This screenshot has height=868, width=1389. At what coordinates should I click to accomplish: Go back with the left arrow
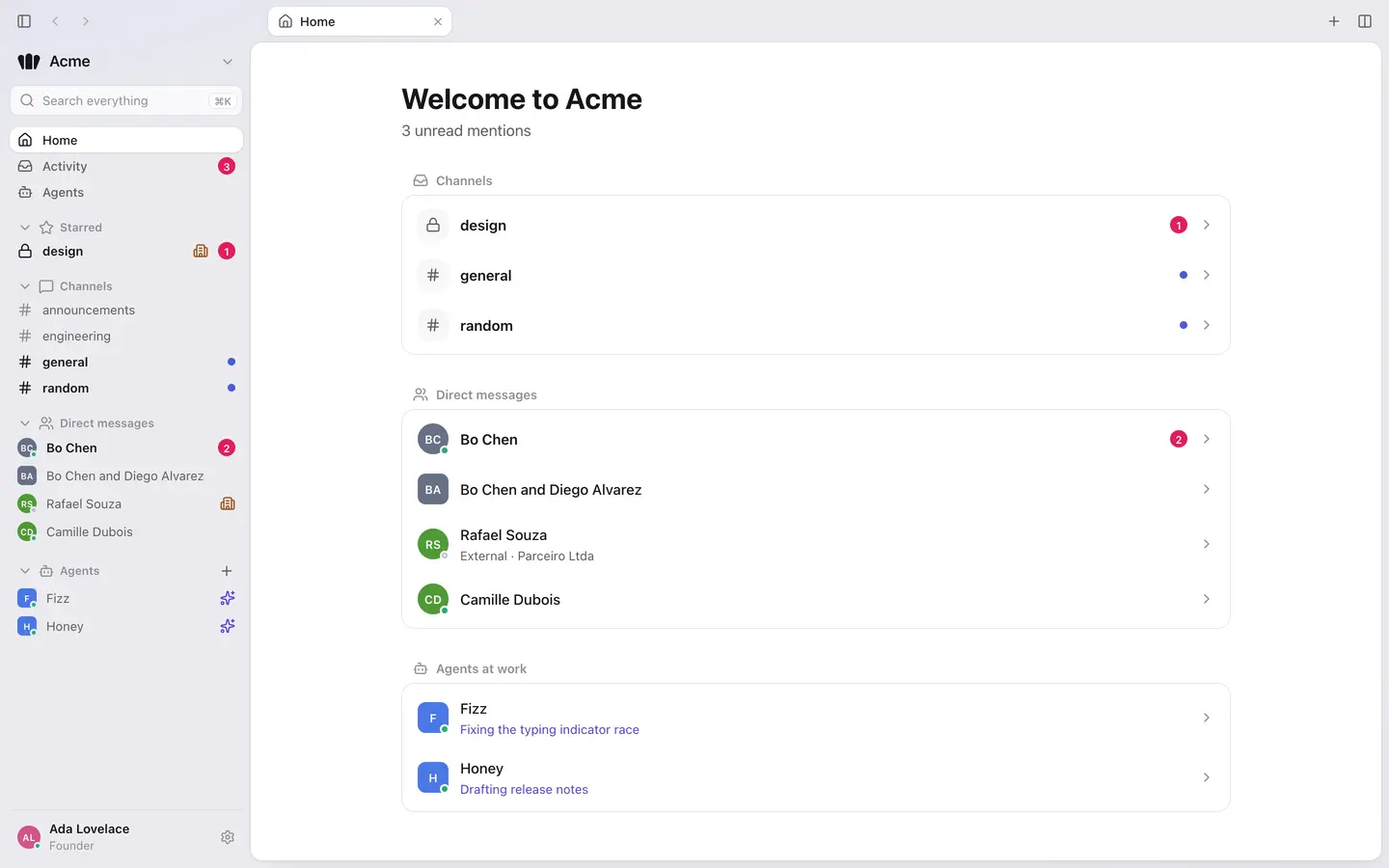[x=55, y=21]
